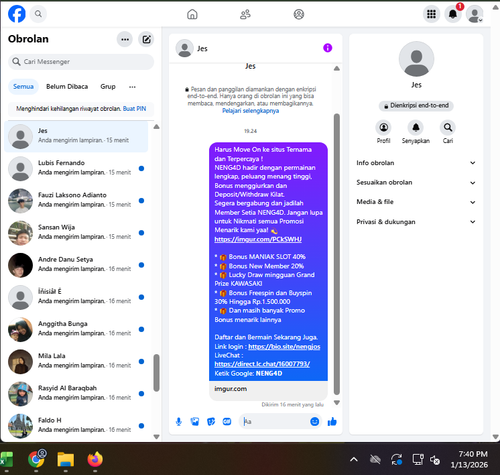Open the Fauzi Laksono Adianto conversation
The width and height of the screenshot is (500, 475).
(x=76, y=201)
